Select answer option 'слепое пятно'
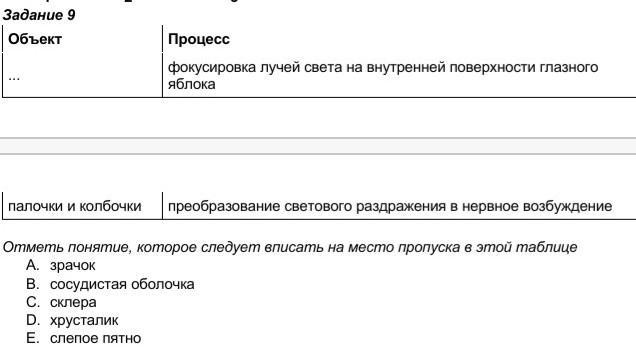636x361 pixels. pyautogui.click(x=95, y=338)
